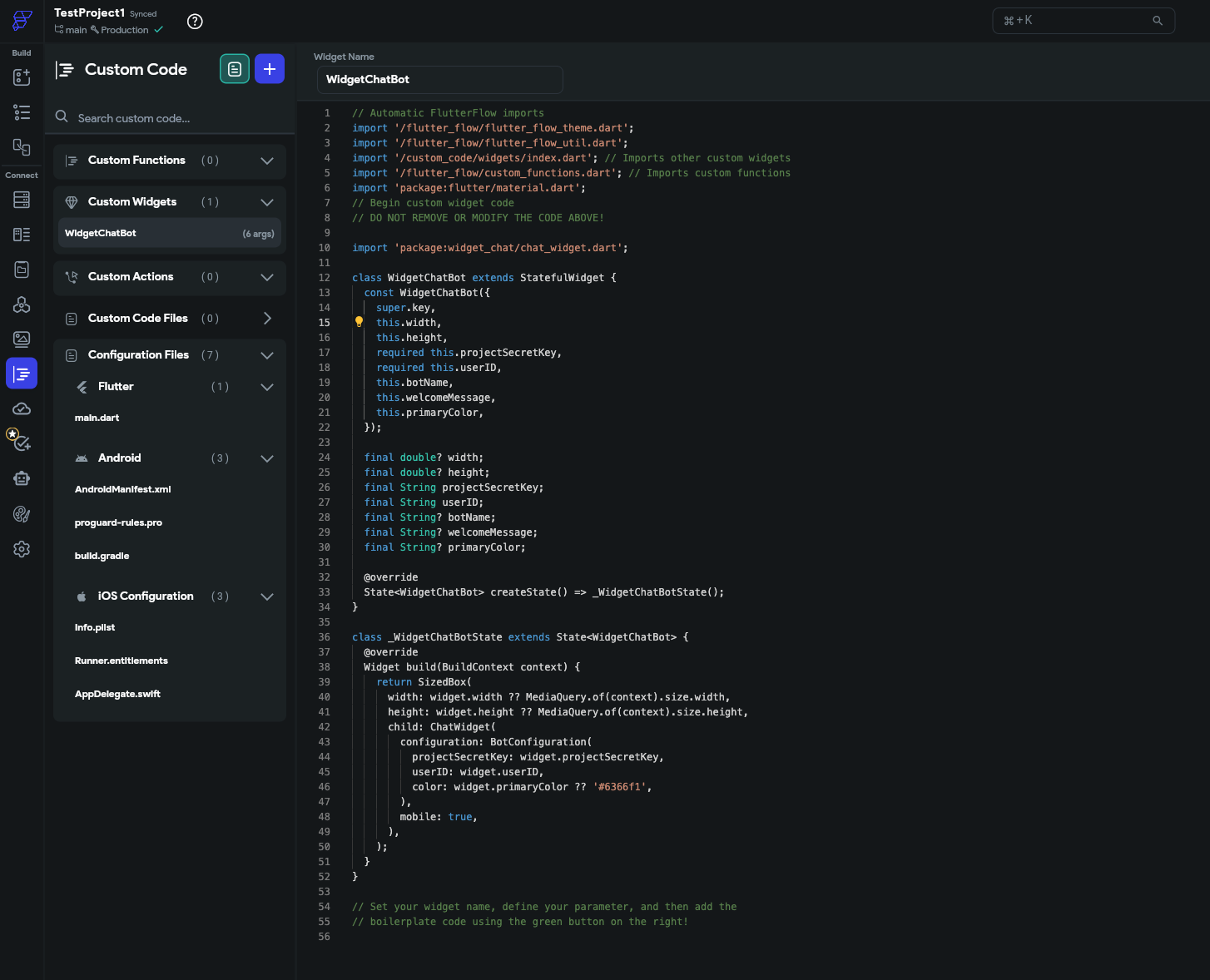
Task: Select main.dart under Flutter
Action: 97,418
